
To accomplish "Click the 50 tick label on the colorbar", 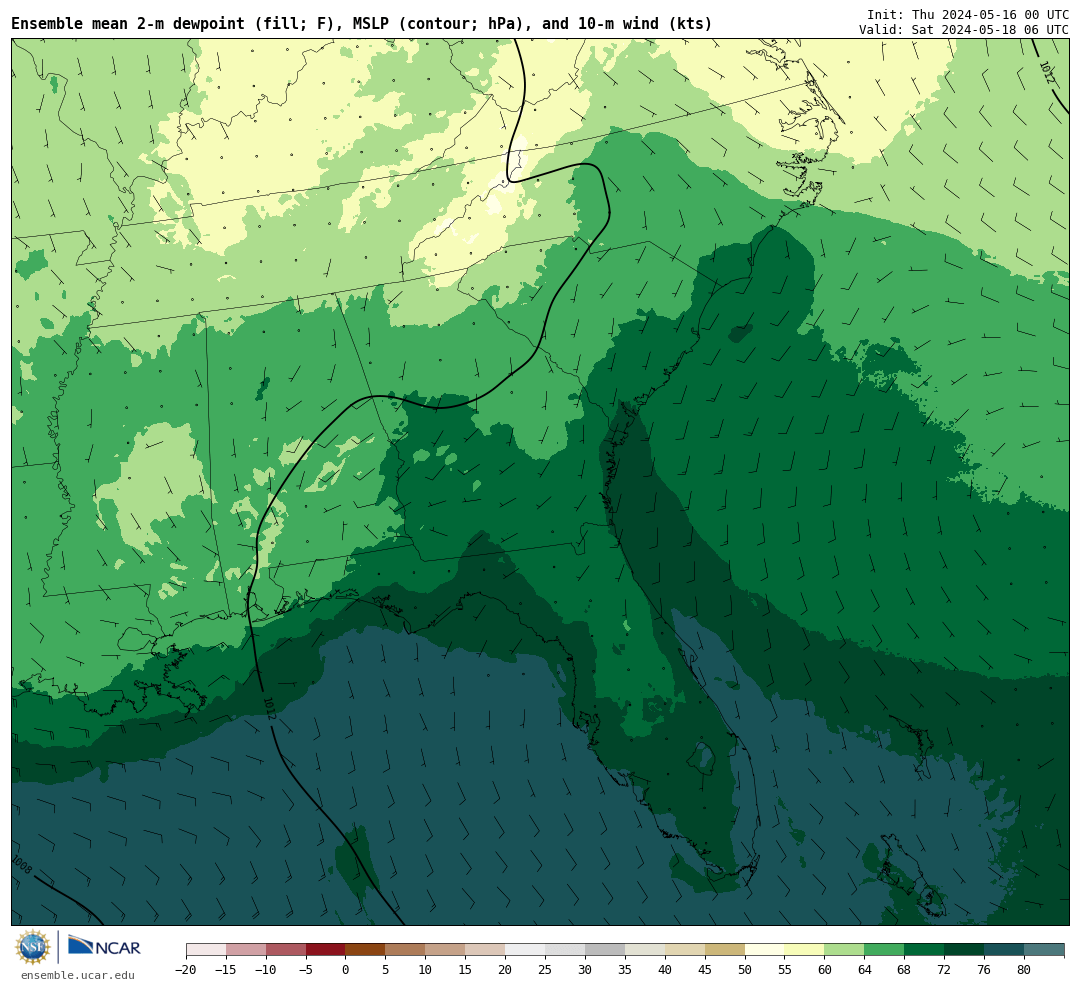I will coord(745,969).
